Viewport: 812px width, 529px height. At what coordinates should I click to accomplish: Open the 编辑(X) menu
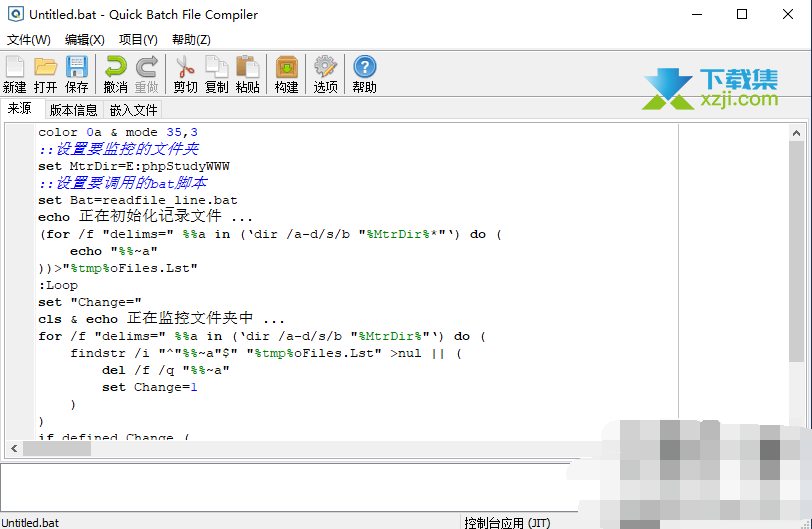pos(84,40)
